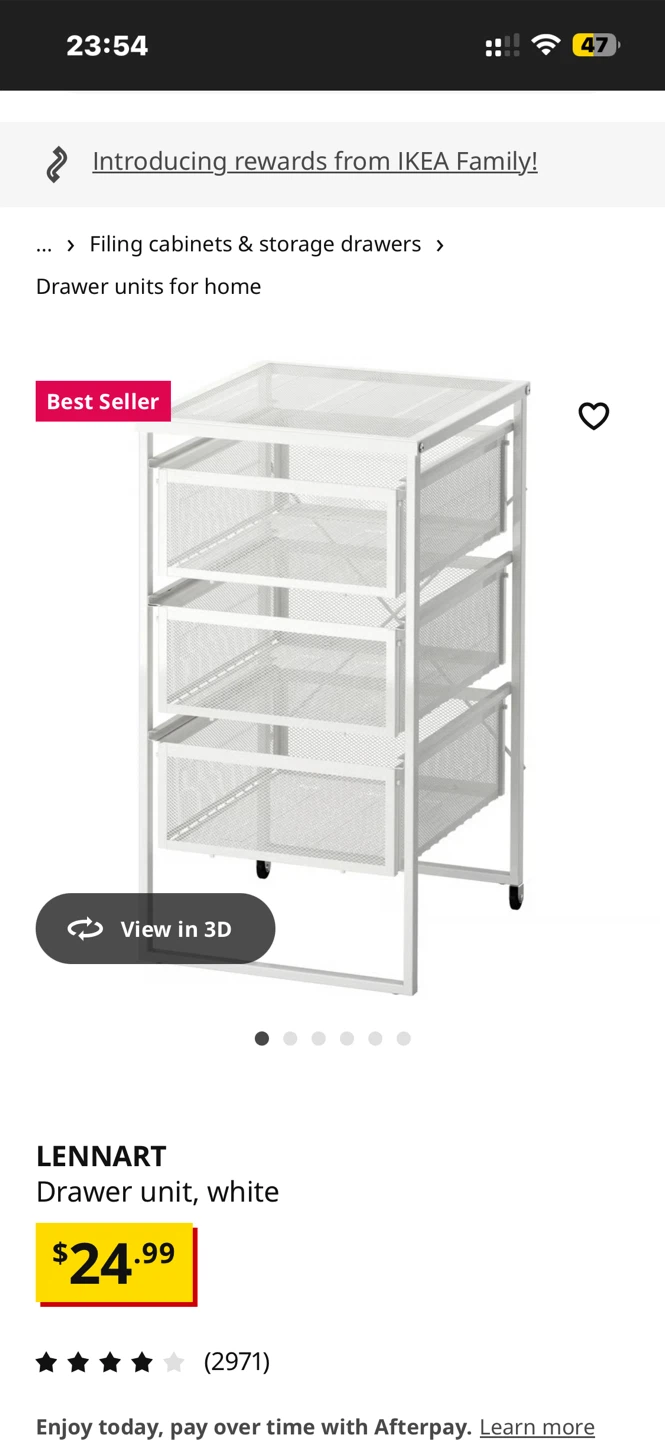Select the first image carousel dot
The height and width of the screenshot is (1440, 665).
[x=262, y=1039]
